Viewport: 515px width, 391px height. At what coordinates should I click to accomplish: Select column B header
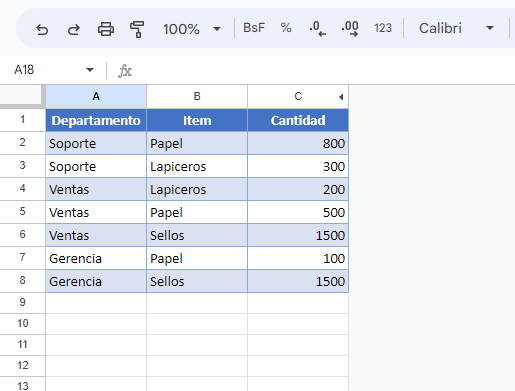click(197, 97)
